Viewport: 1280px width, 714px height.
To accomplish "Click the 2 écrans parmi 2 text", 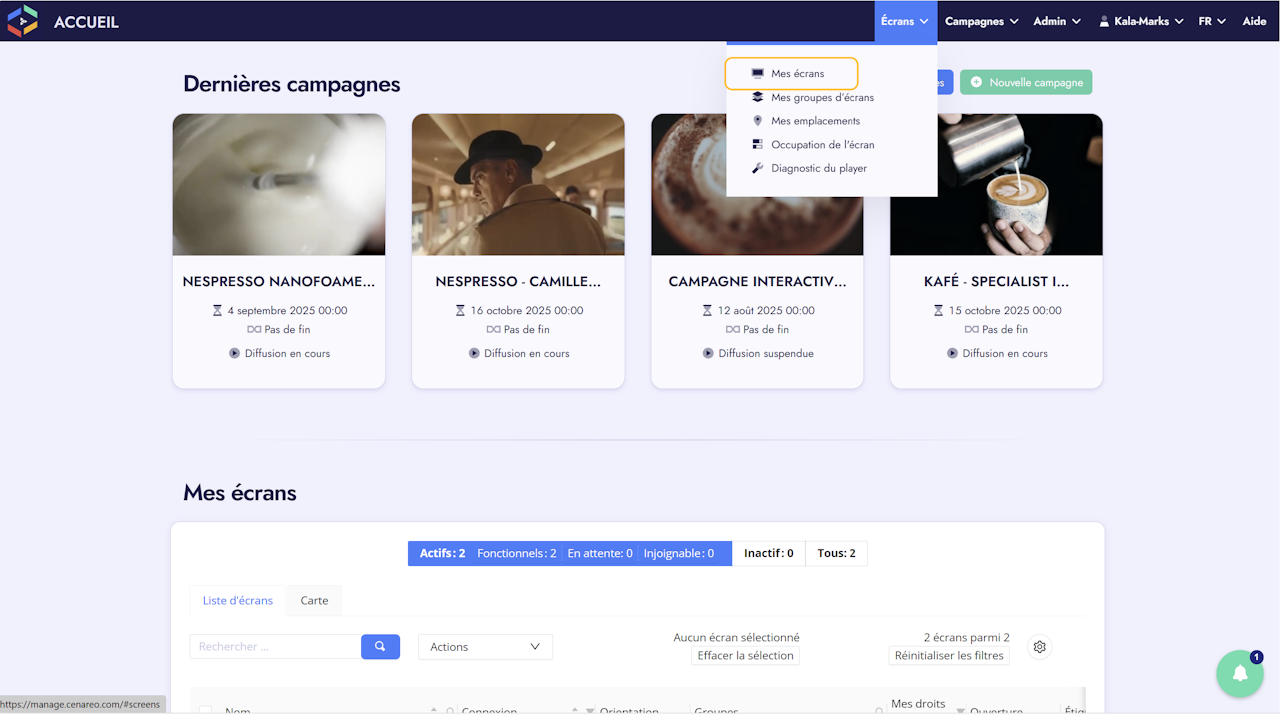I will click(966, 638).
